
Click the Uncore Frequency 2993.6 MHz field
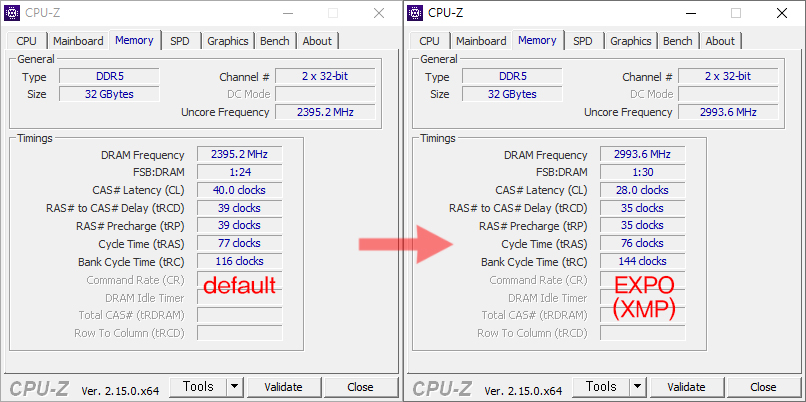(728, 112)
